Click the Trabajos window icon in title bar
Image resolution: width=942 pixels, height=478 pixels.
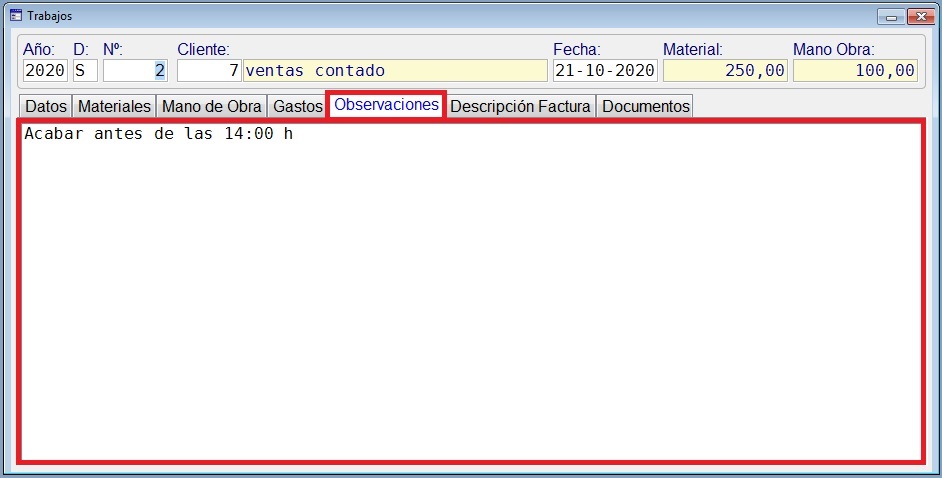[x=15, y=16]
